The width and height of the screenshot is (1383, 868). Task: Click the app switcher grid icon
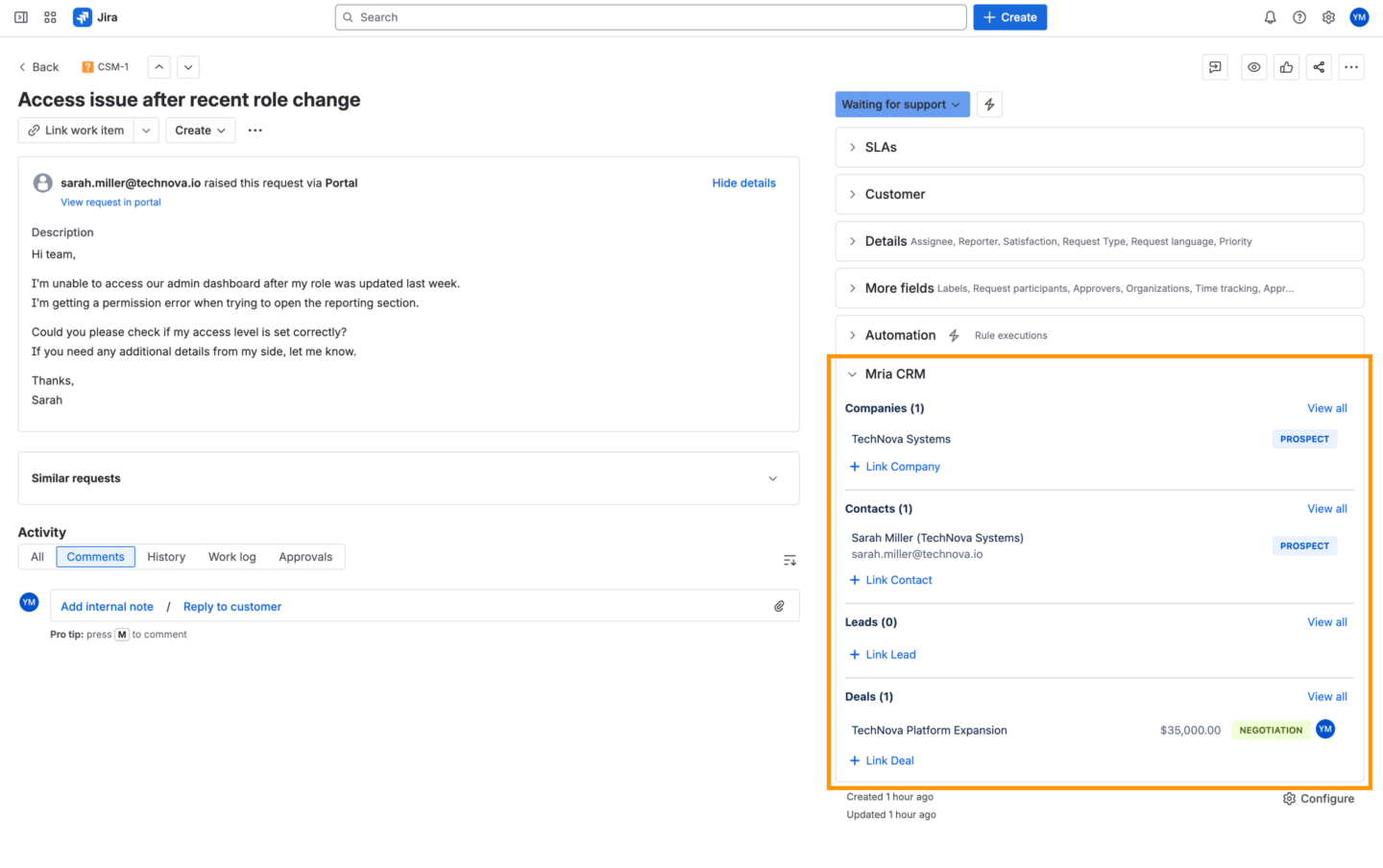click(x=50, y=17)
